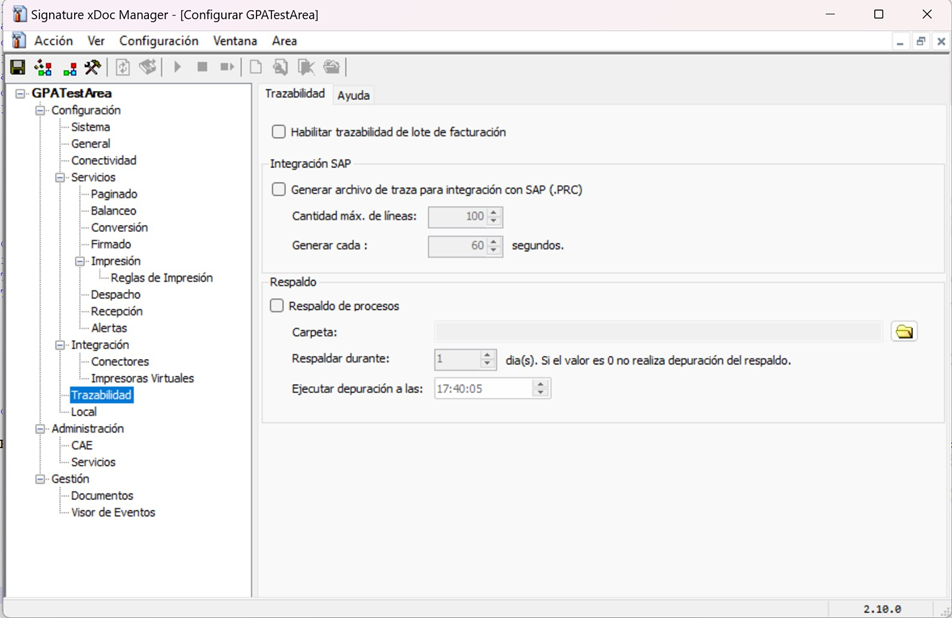Open the hammer and wrench tools icon
Screen dimensions: 952x618
pyautogui.click(x=93, y=67)
